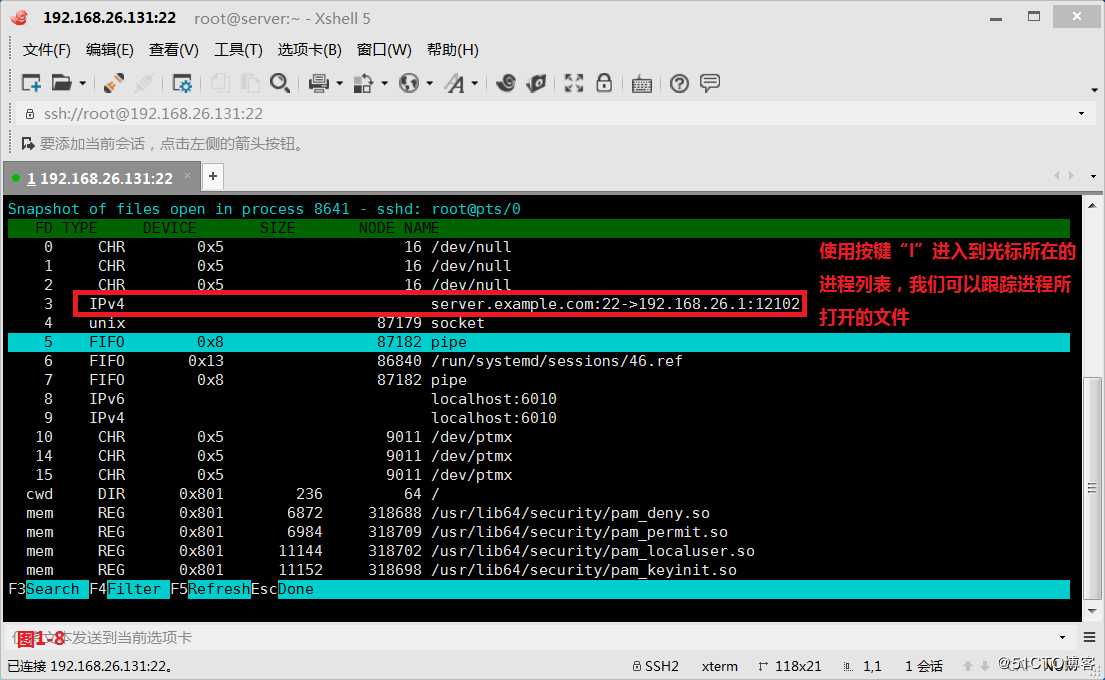1105x680 pixels.
Task: Click the Print icon
Action: pos(319,83)
